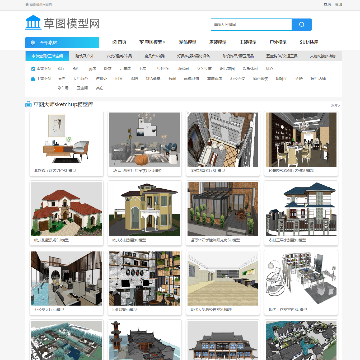
Task: Focus the search input field
Action: [x=252, y=24]
